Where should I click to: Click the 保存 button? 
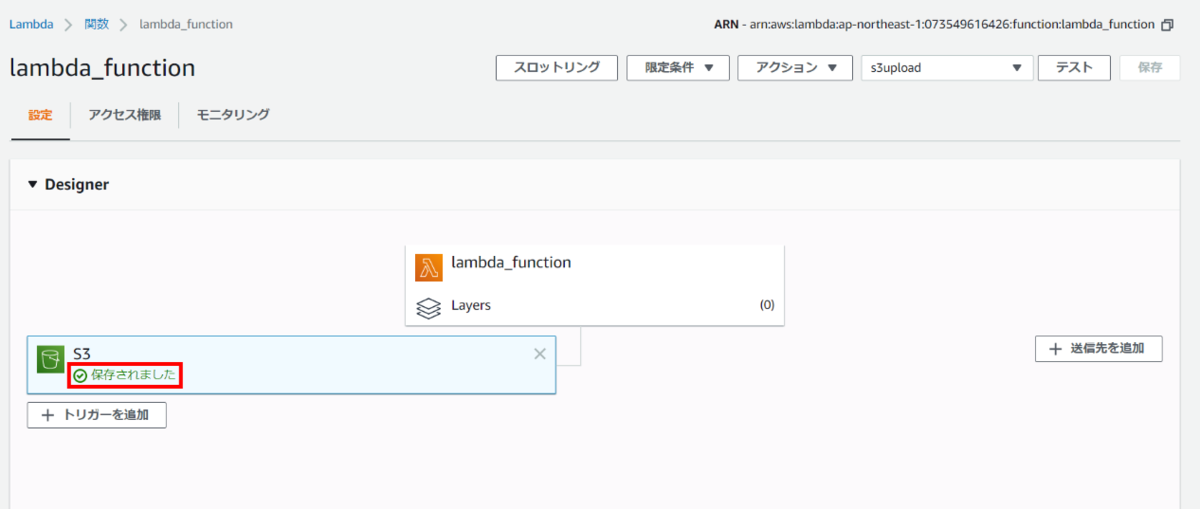tap(1150, 68)
